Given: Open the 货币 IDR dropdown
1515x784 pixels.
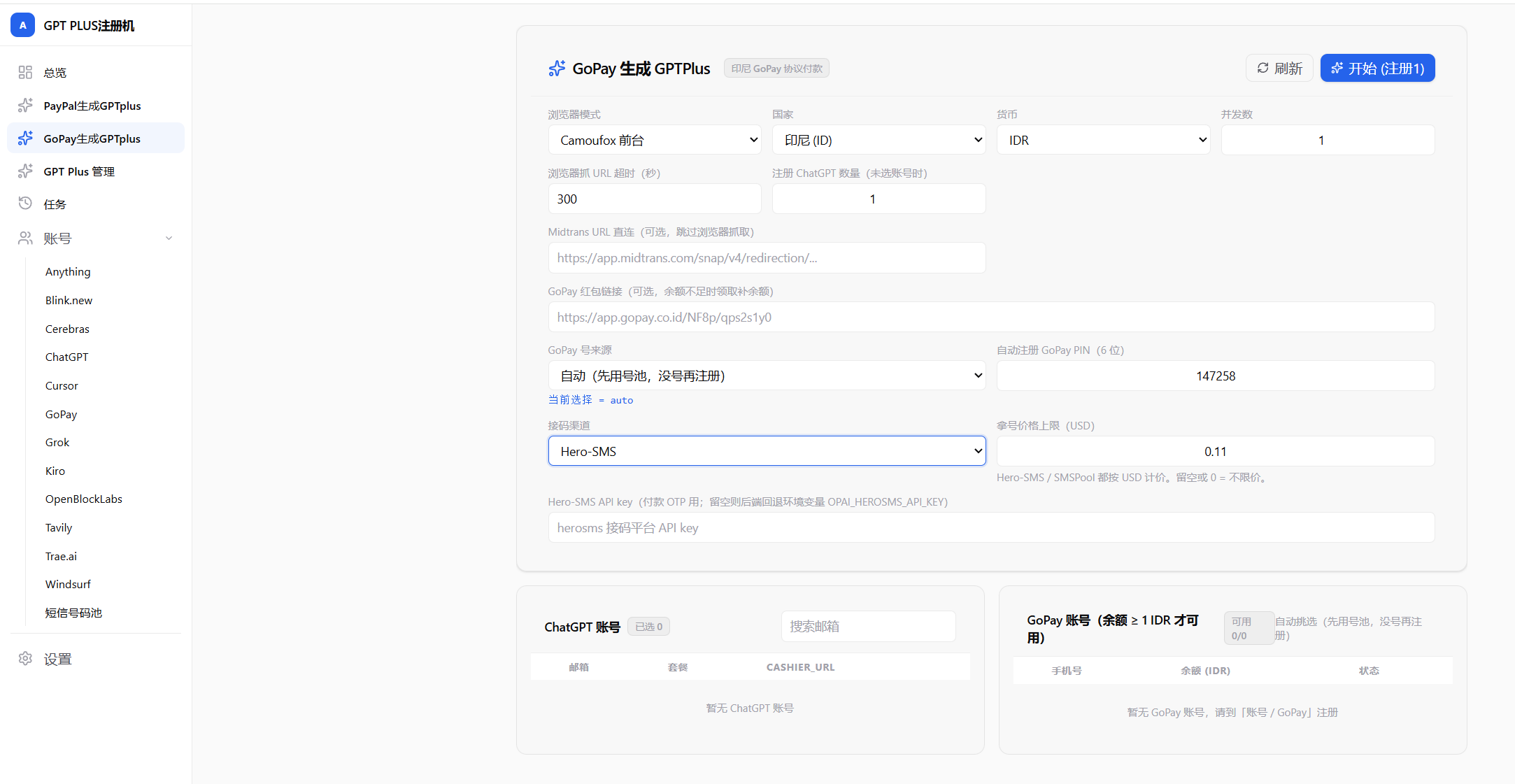Looking at the screenshot, I should click(1104, 140).
